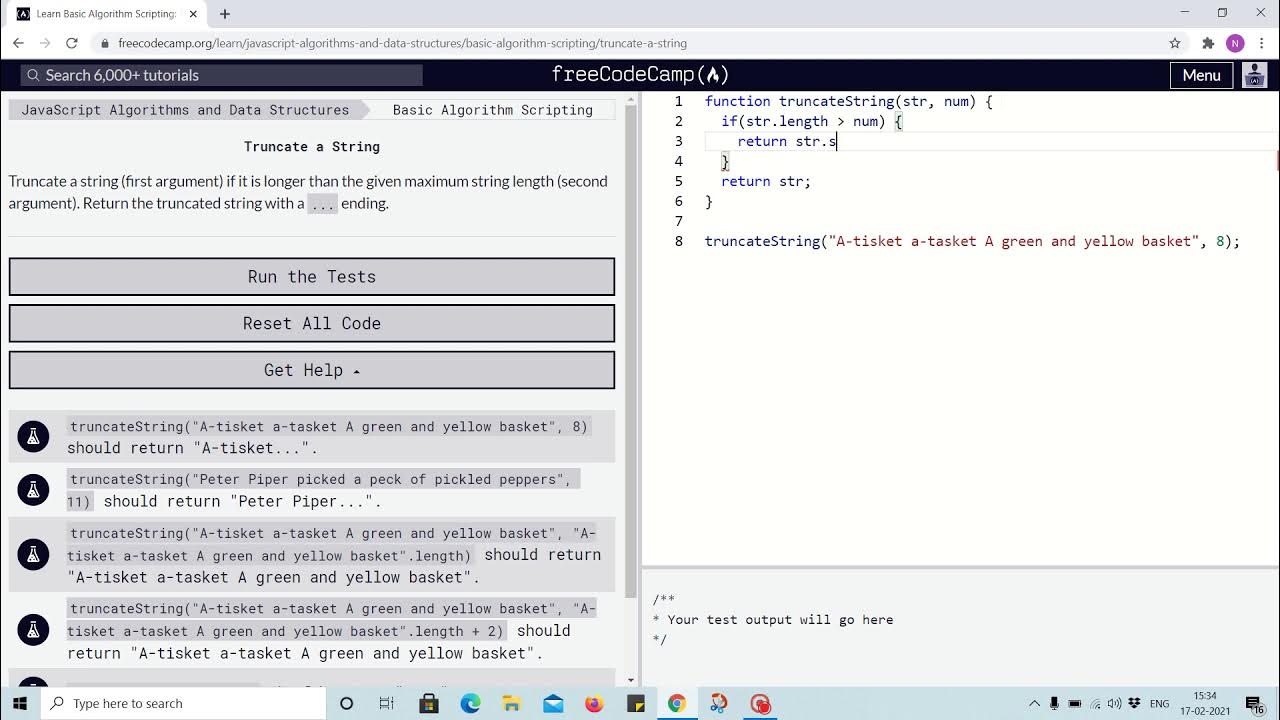The width and height of the screenshot is (1280, 720).
Task: Reload the freeCodeCamp page
Action: click(x=72, y=43)
